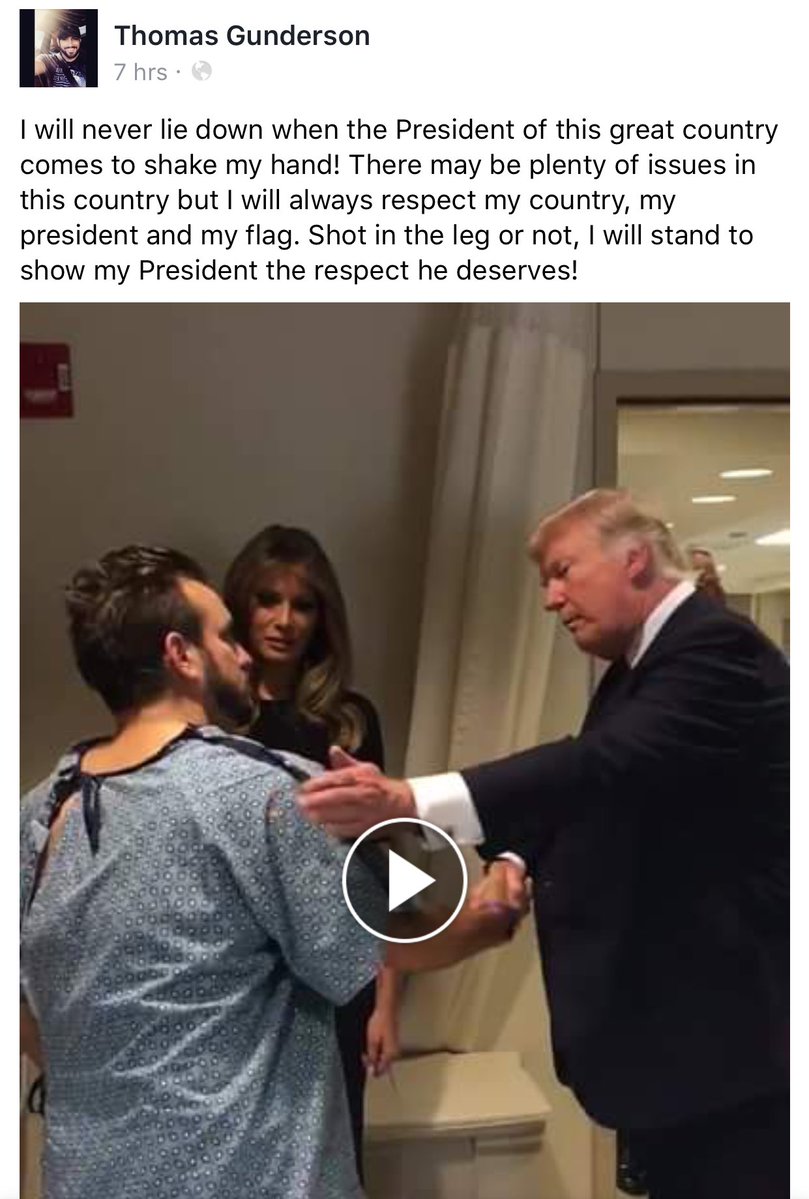809x1199 pixels.
Task: Click the last line ending 'respect he deserves!'
Action: 299,270
